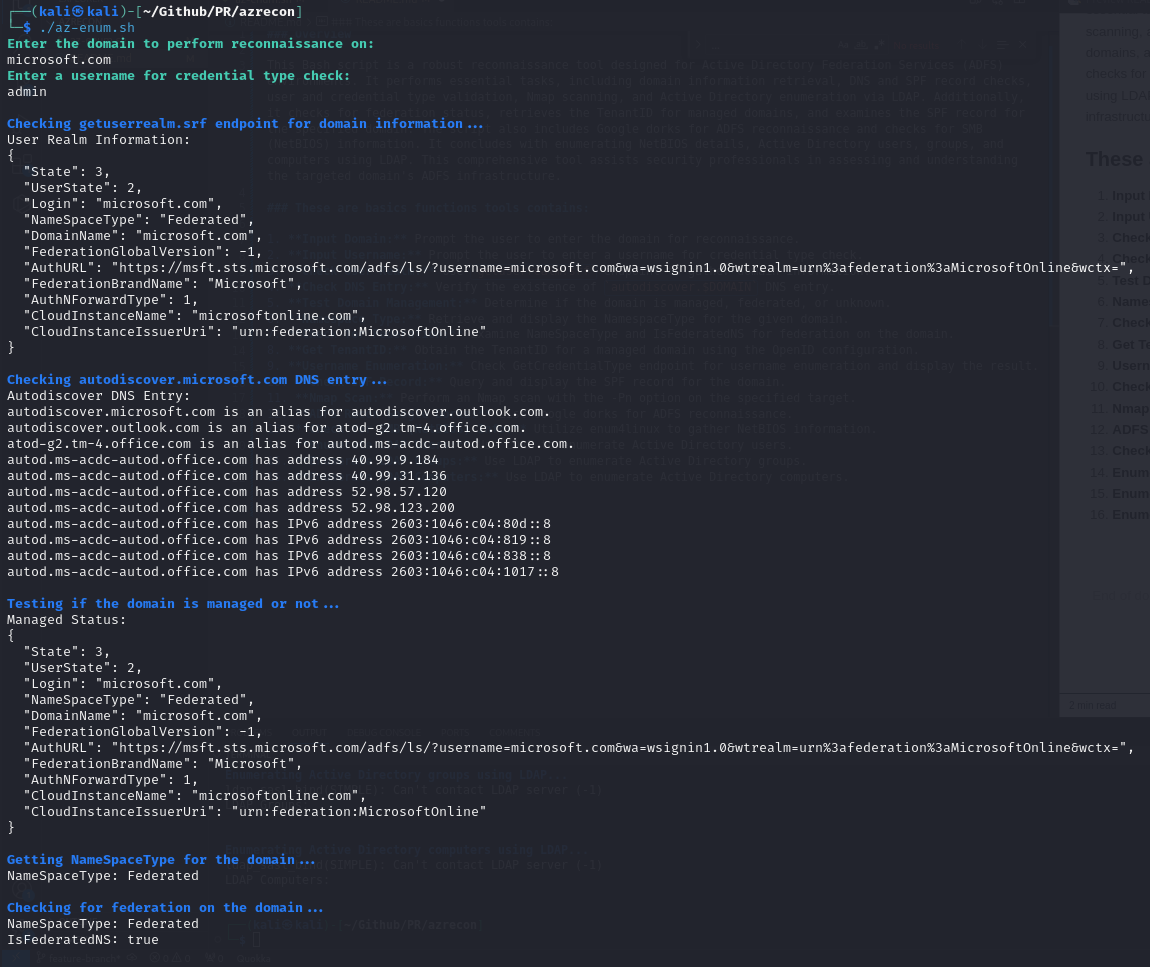Click NameSpaceType "Federated" in User Realm block
The image size is (1150, 967).
point(139,219)
